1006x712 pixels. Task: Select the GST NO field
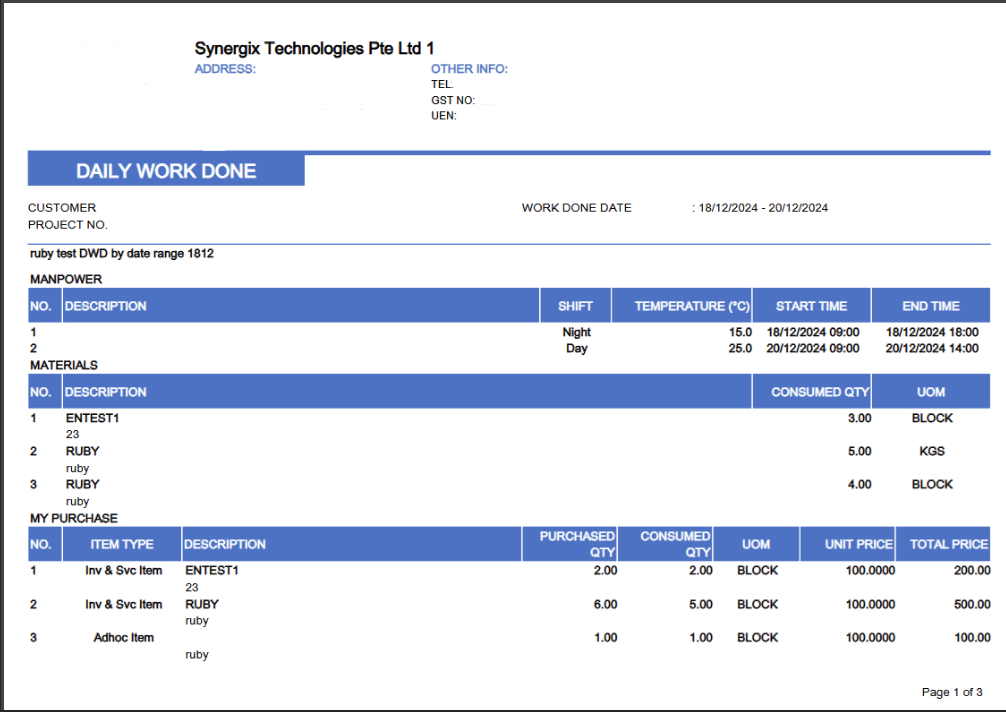[x=448, y=100]
